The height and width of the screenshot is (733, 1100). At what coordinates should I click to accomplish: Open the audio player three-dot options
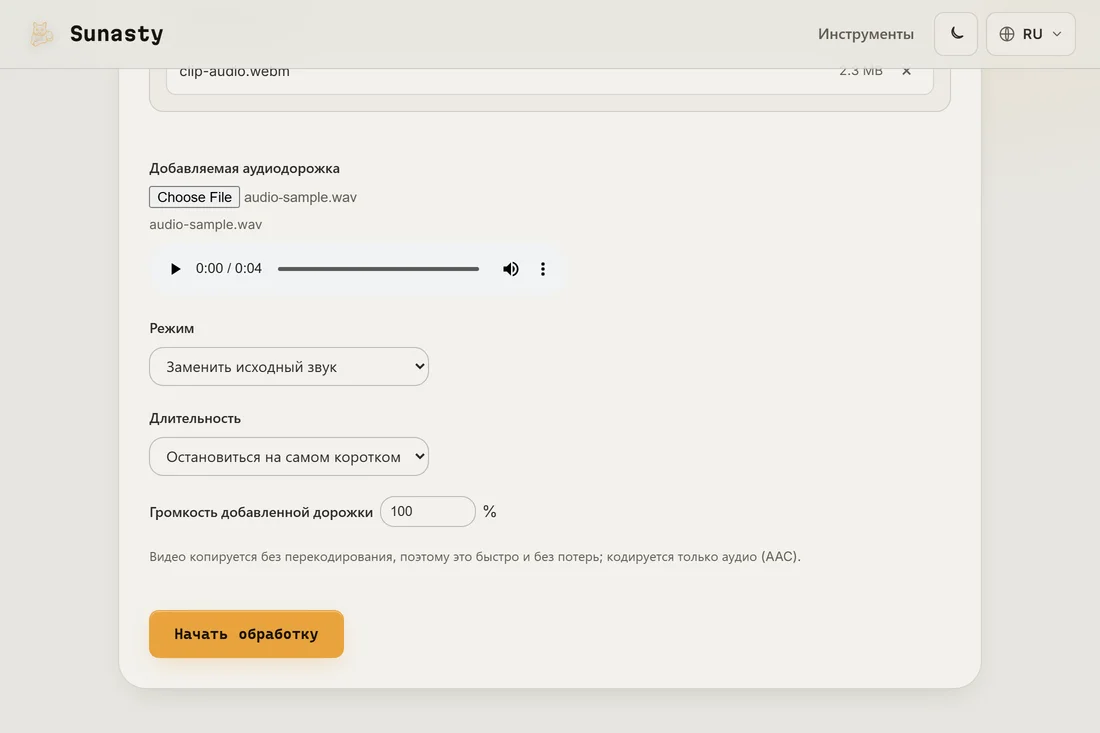coord(542,269)
